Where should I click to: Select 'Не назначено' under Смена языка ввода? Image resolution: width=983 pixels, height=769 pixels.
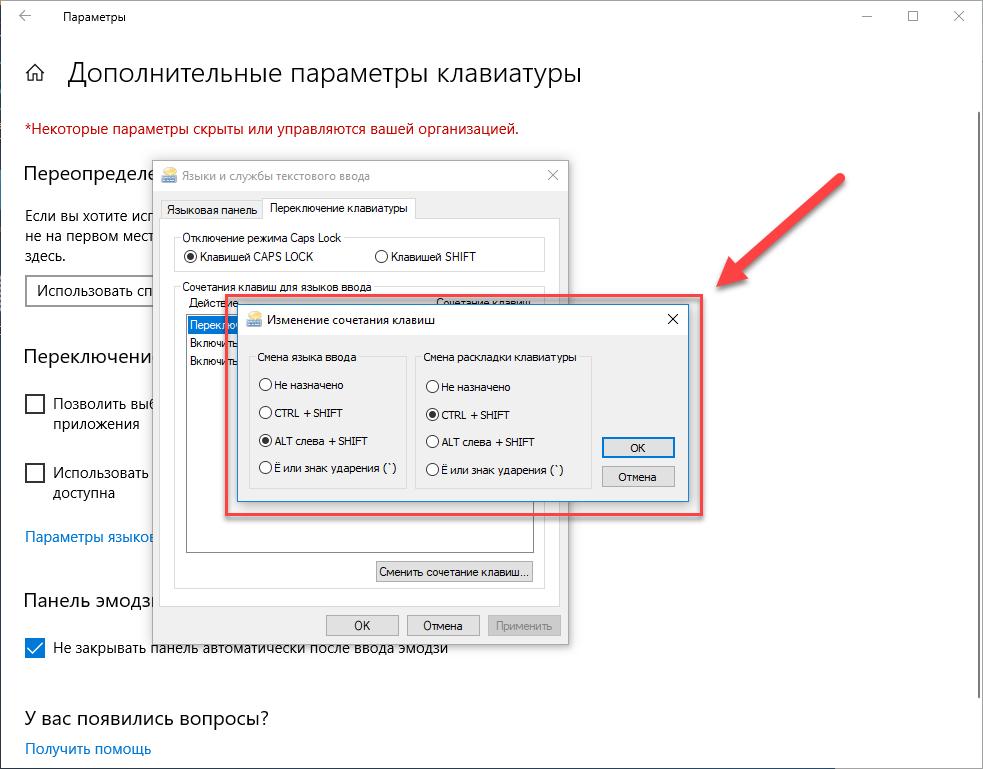(302, 385)
